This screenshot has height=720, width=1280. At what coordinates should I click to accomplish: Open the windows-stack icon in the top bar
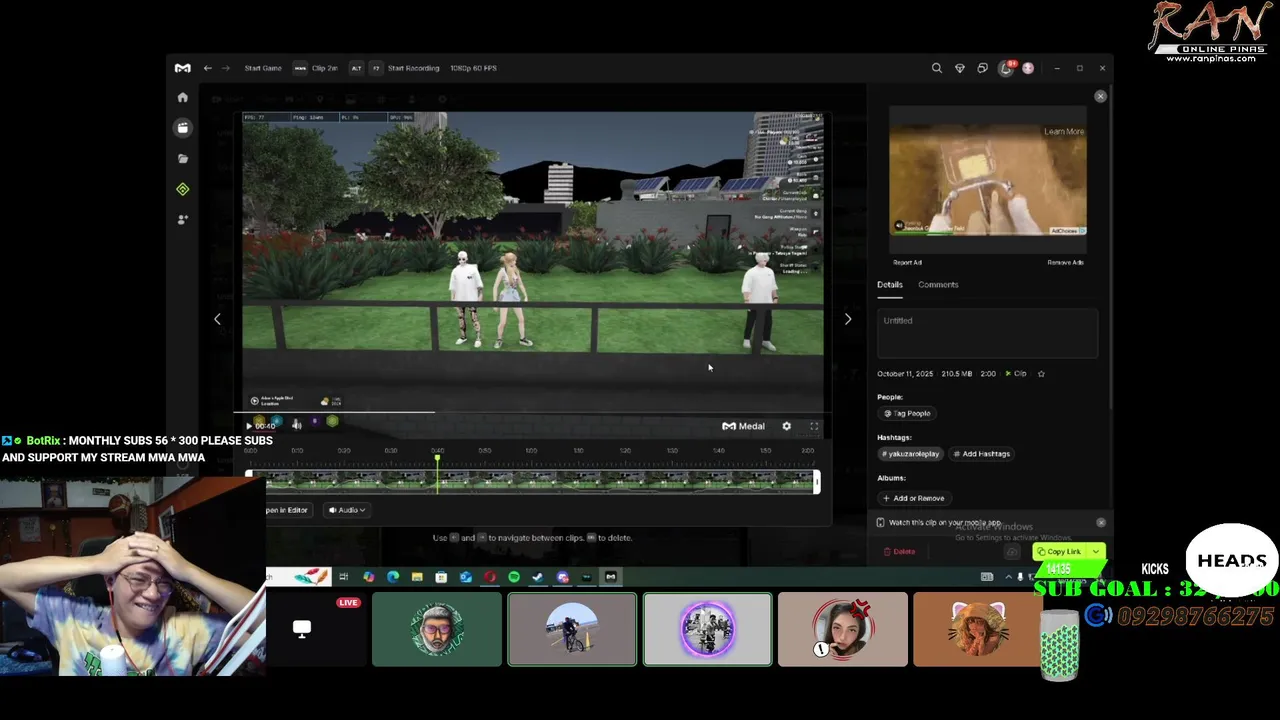982,68
